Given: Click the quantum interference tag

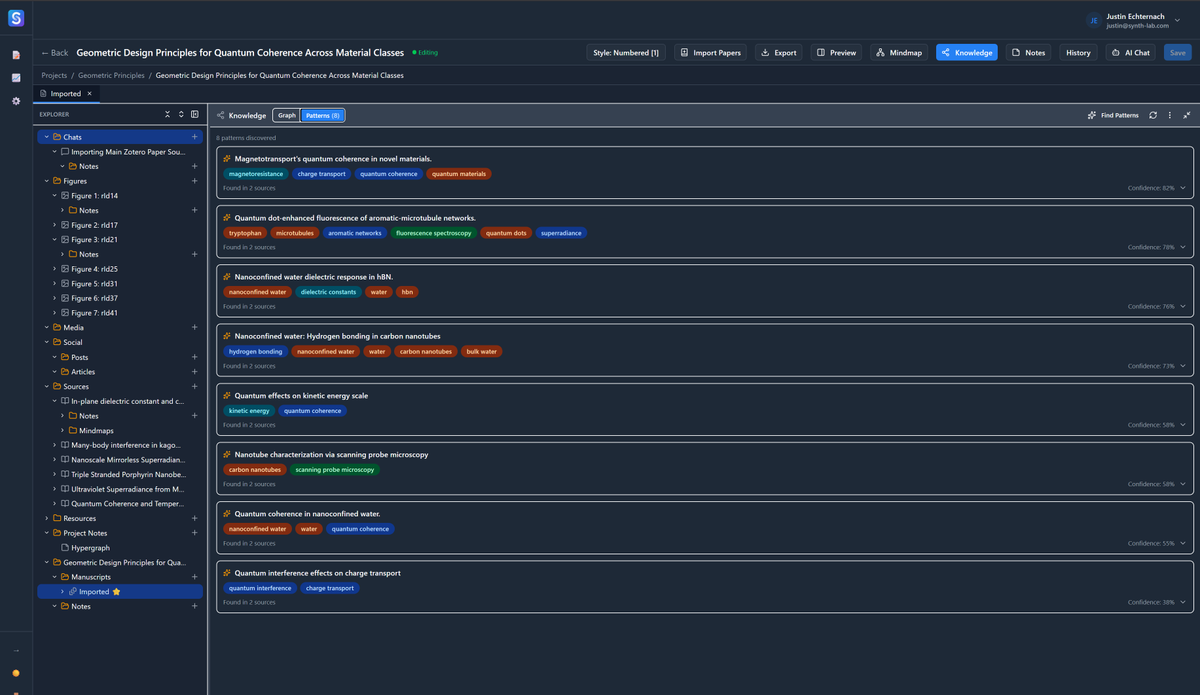Looking at the screenshot, I should coord(260,588).
